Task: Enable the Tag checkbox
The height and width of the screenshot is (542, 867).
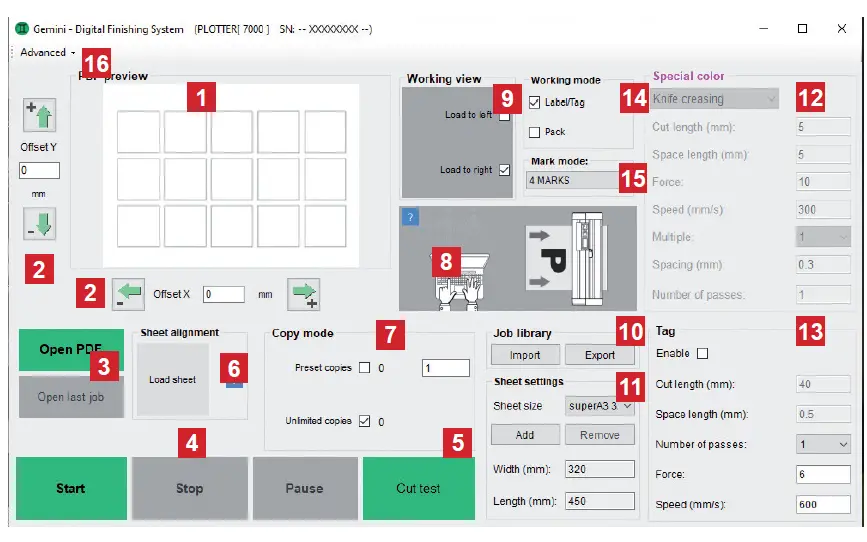Action: pos(702,353)
